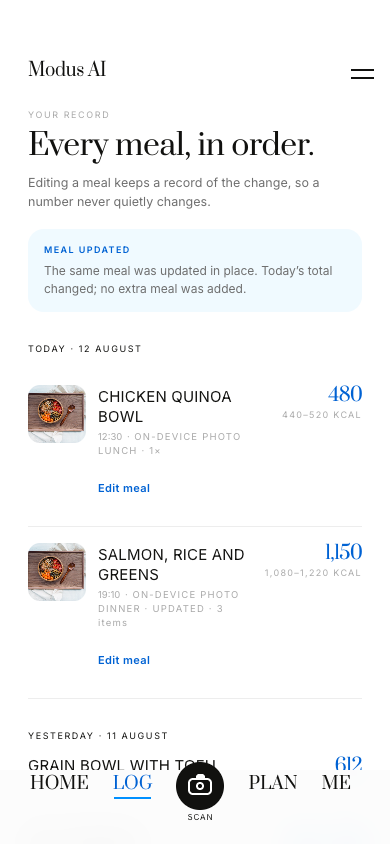
Task: Tap the Meal Updated notification banner
Action: pyautogui.click(x=195, y=270)
